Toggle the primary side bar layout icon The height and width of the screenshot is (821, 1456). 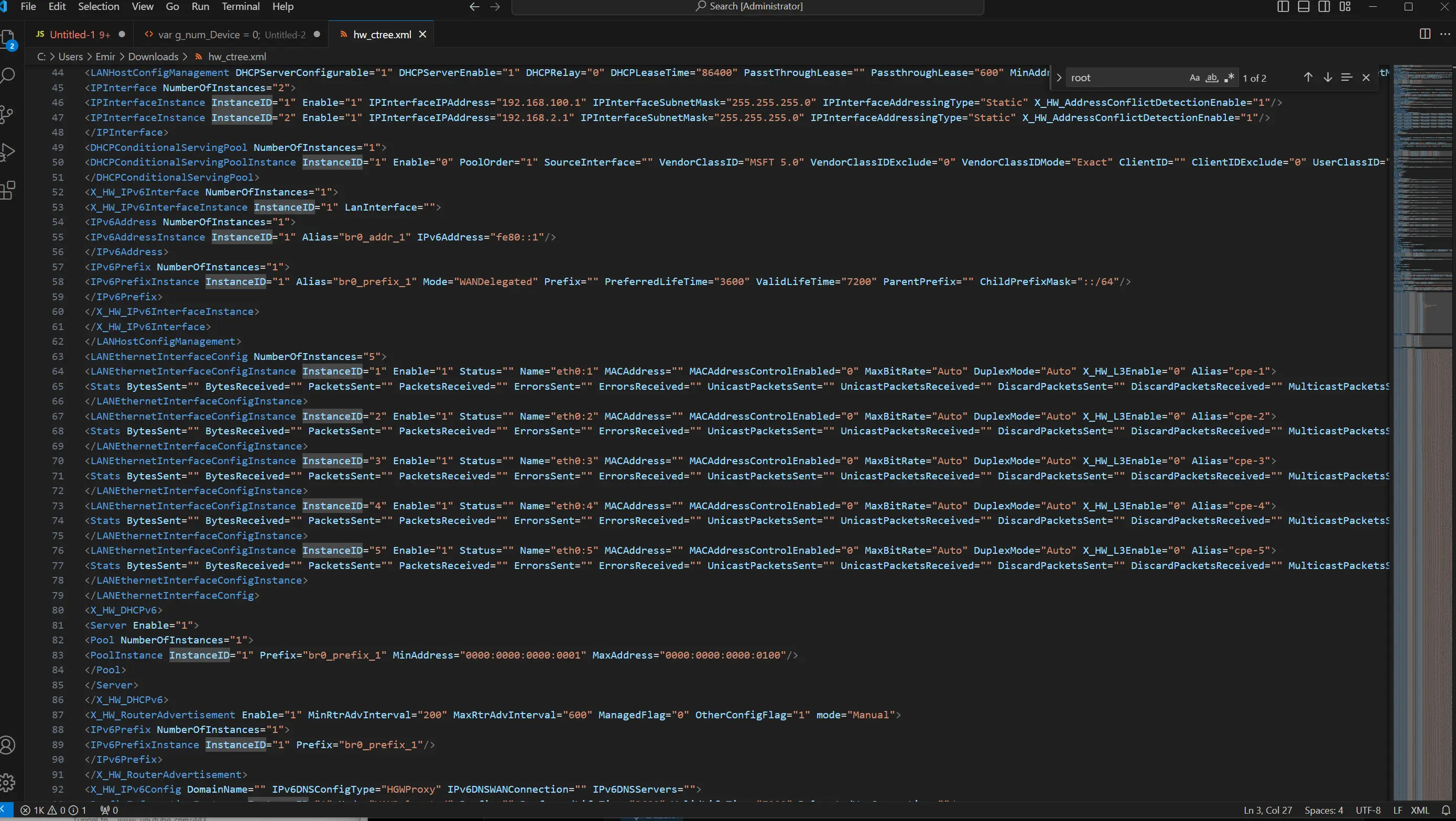pos(1283,7)
